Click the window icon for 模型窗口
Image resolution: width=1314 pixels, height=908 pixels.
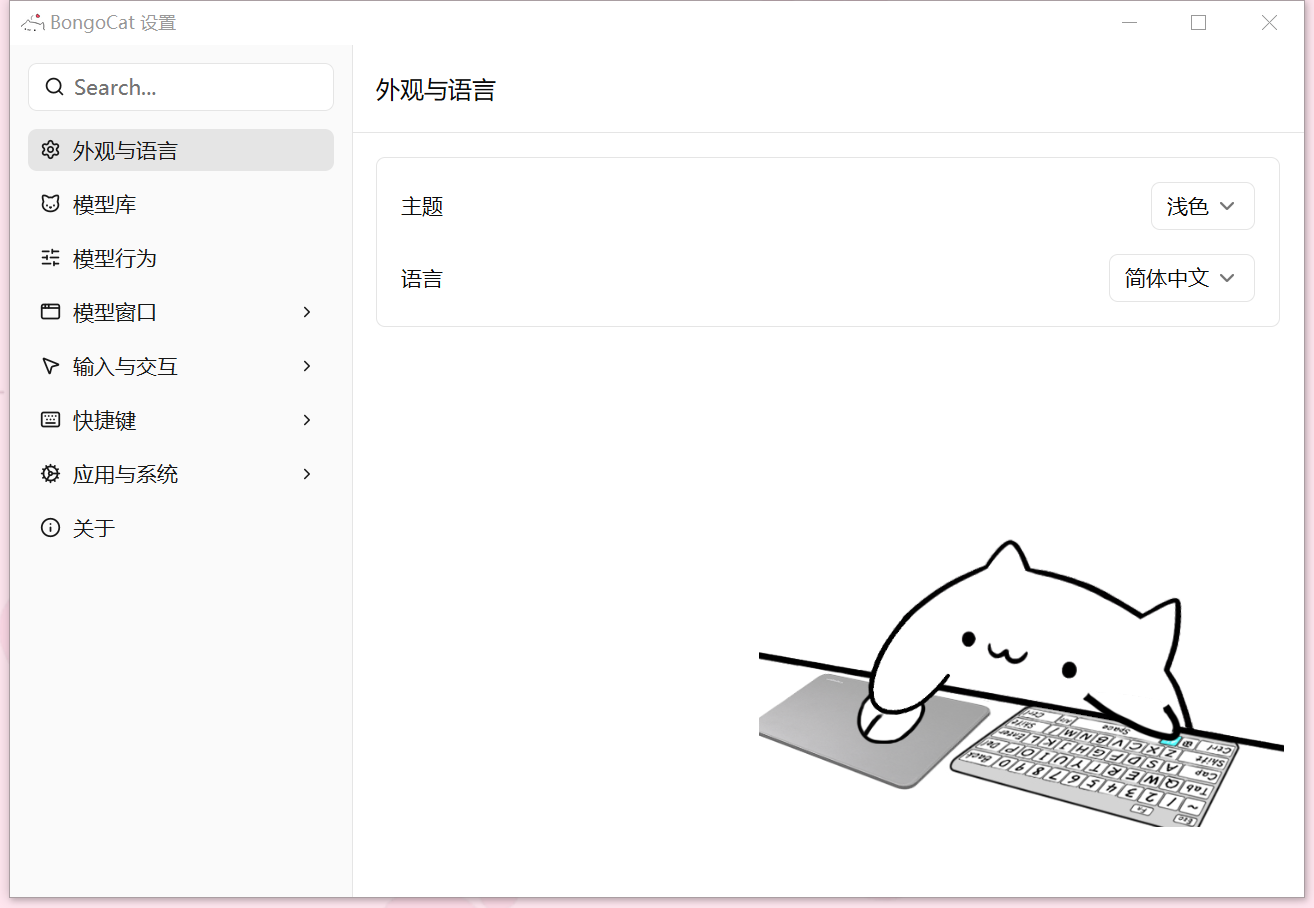(50, 312)
